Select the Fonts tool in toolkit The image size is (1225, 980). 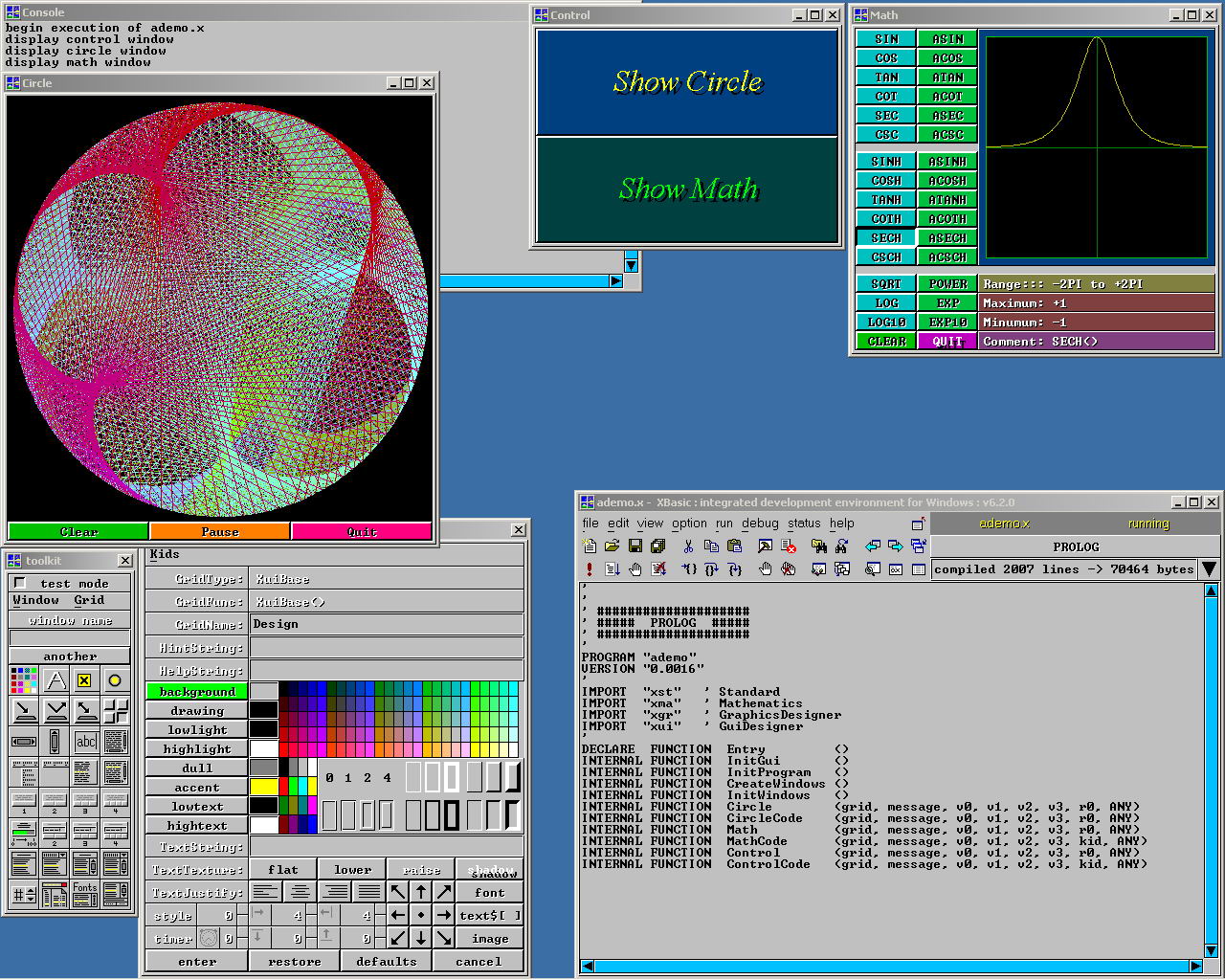pos(84,894)
